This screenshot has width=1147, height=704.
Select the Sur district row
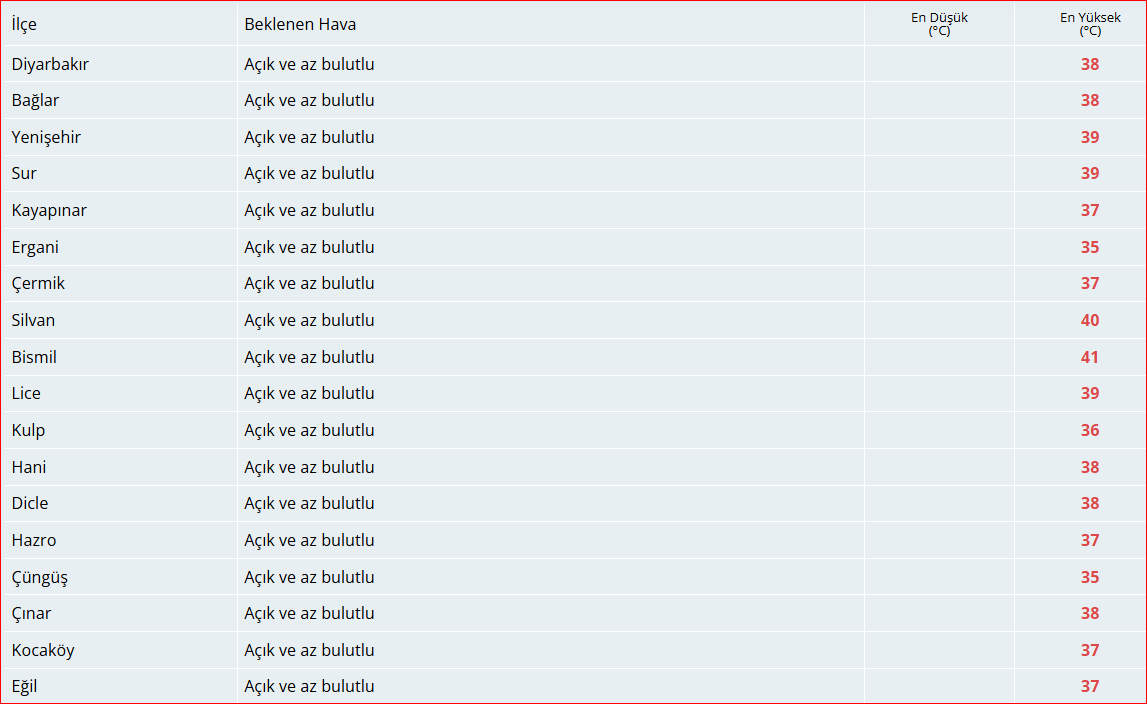pos(574,173)
